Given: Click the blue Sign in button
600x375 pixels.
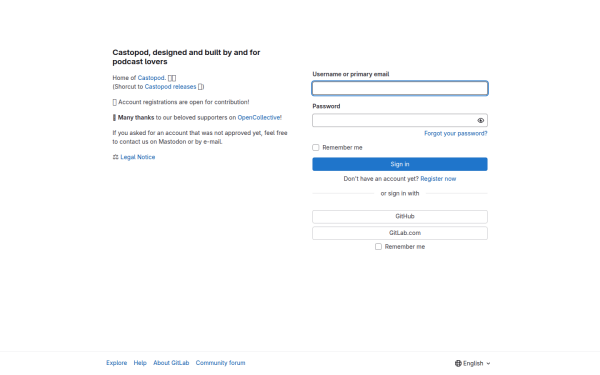Looking at the screenshot, I should pos(400,164).
